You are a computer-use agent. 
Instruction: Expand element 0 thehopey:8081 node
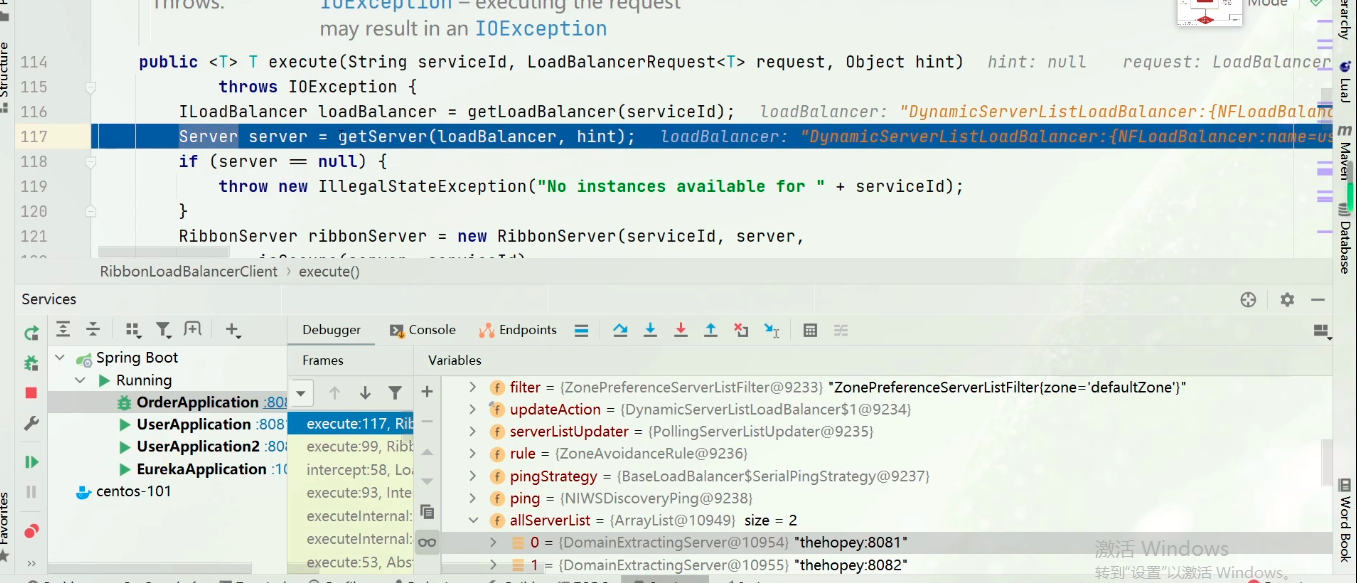pos(494,542)
